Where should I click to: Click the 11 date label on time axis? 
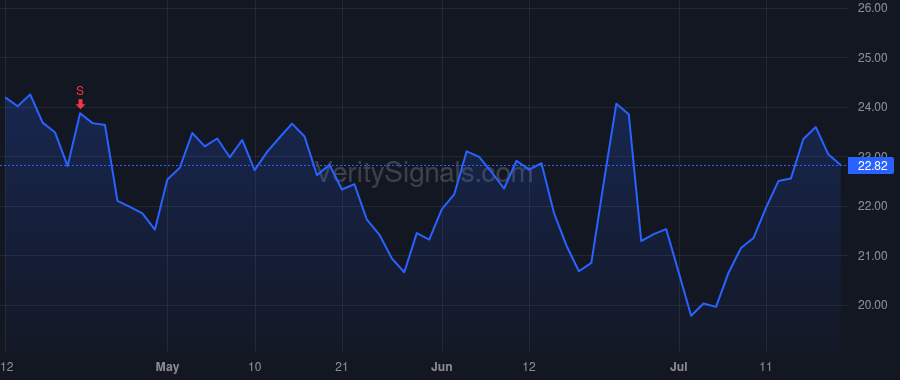point(766,367)
